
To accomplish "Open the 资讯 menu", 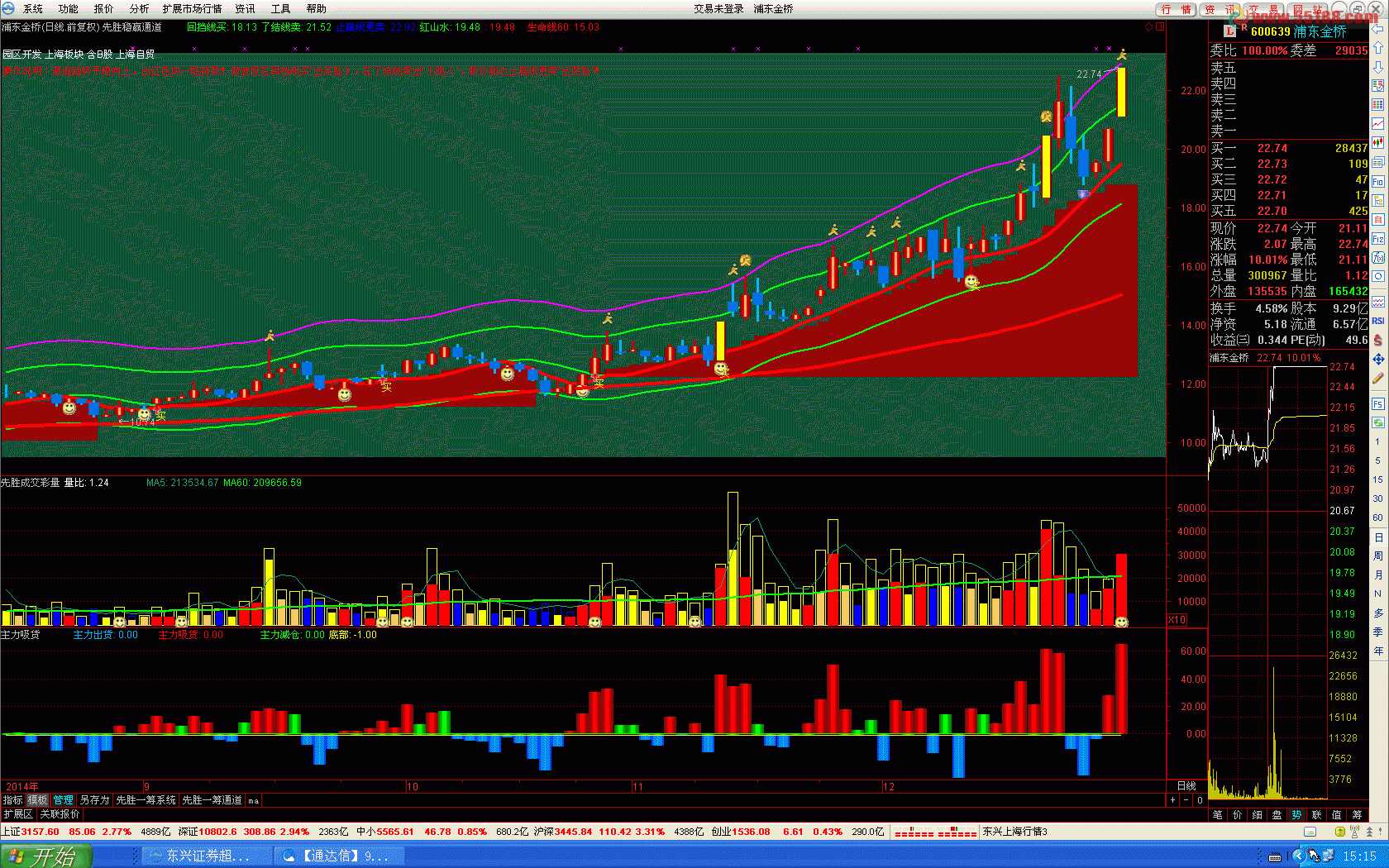I will (246, 9).
